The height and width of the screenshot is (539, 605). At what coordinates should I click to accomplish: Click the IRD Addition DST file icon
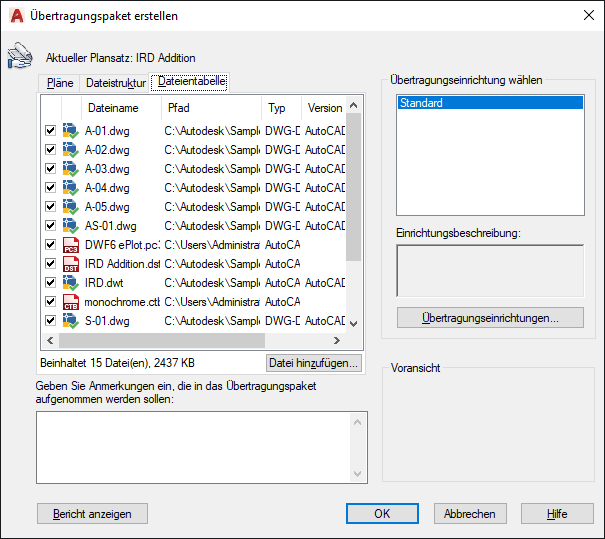tap(71, 264)
